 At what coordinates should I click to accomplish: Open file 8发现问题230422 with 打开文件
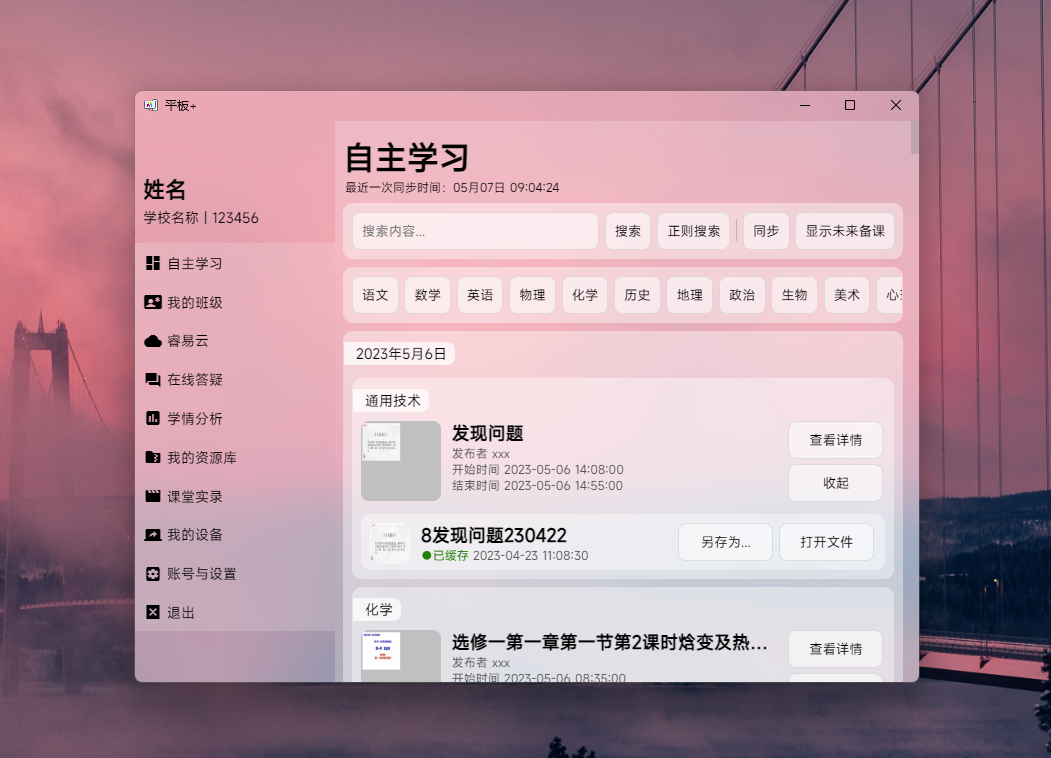coord(826,541)
